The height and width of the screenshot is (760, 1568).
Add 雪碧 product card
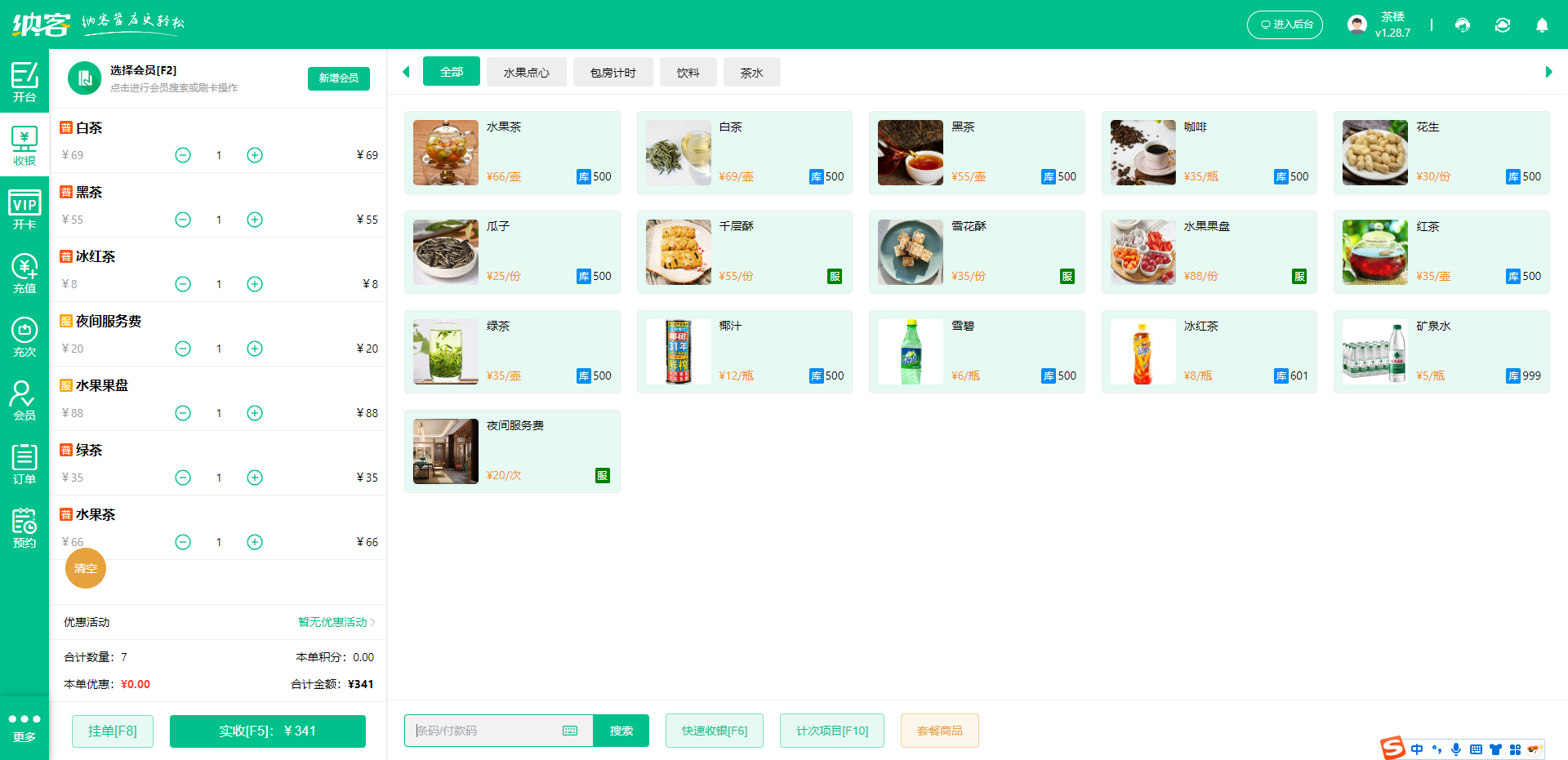(x=977, y=352)
